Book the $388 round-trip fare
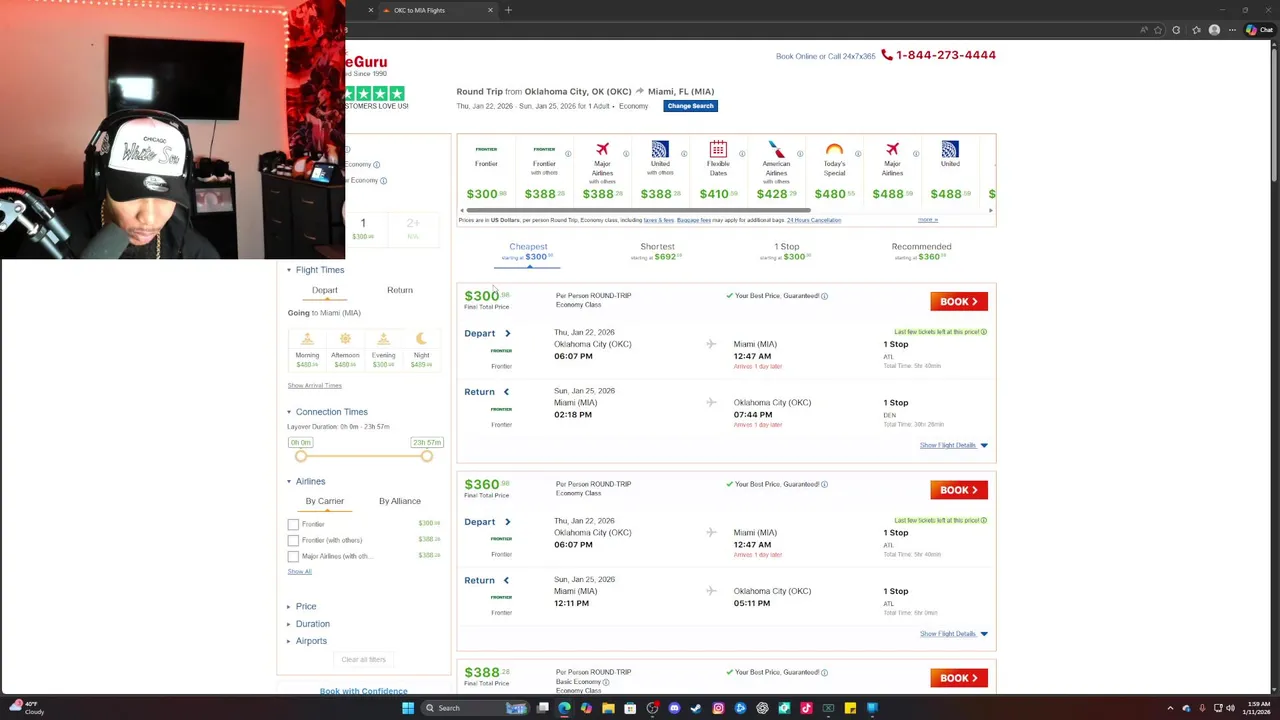Viewport: 1280px width, 720px height. point(959,678)
